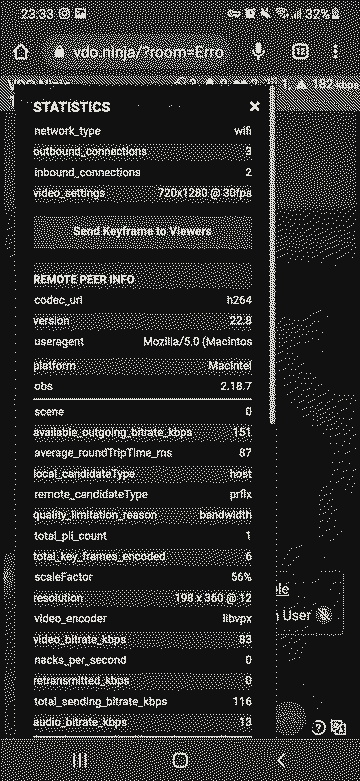Click the REMOTE PEER INFO heading
Viewport: 360px width, 781px height.
tap(84, 279)
